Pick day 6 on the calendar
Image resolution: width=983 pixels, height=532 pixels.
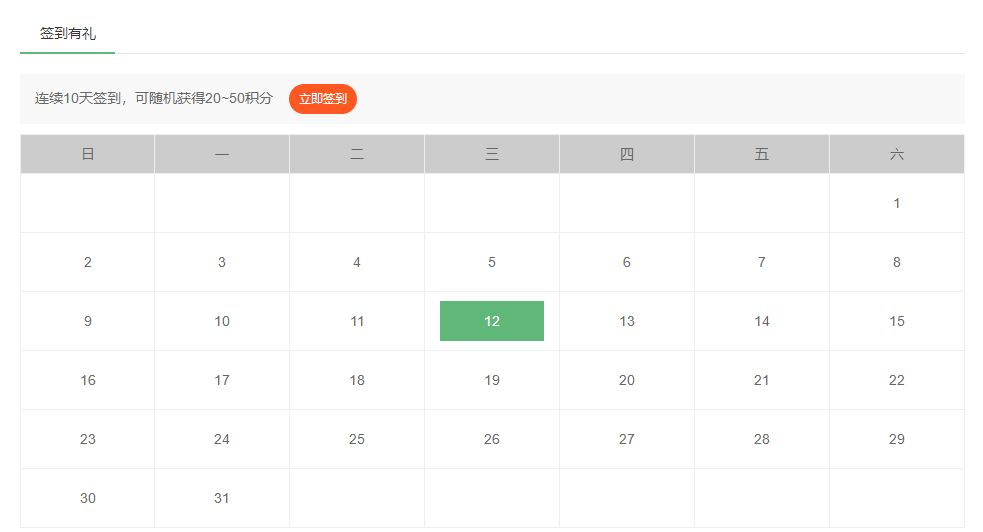627,262
